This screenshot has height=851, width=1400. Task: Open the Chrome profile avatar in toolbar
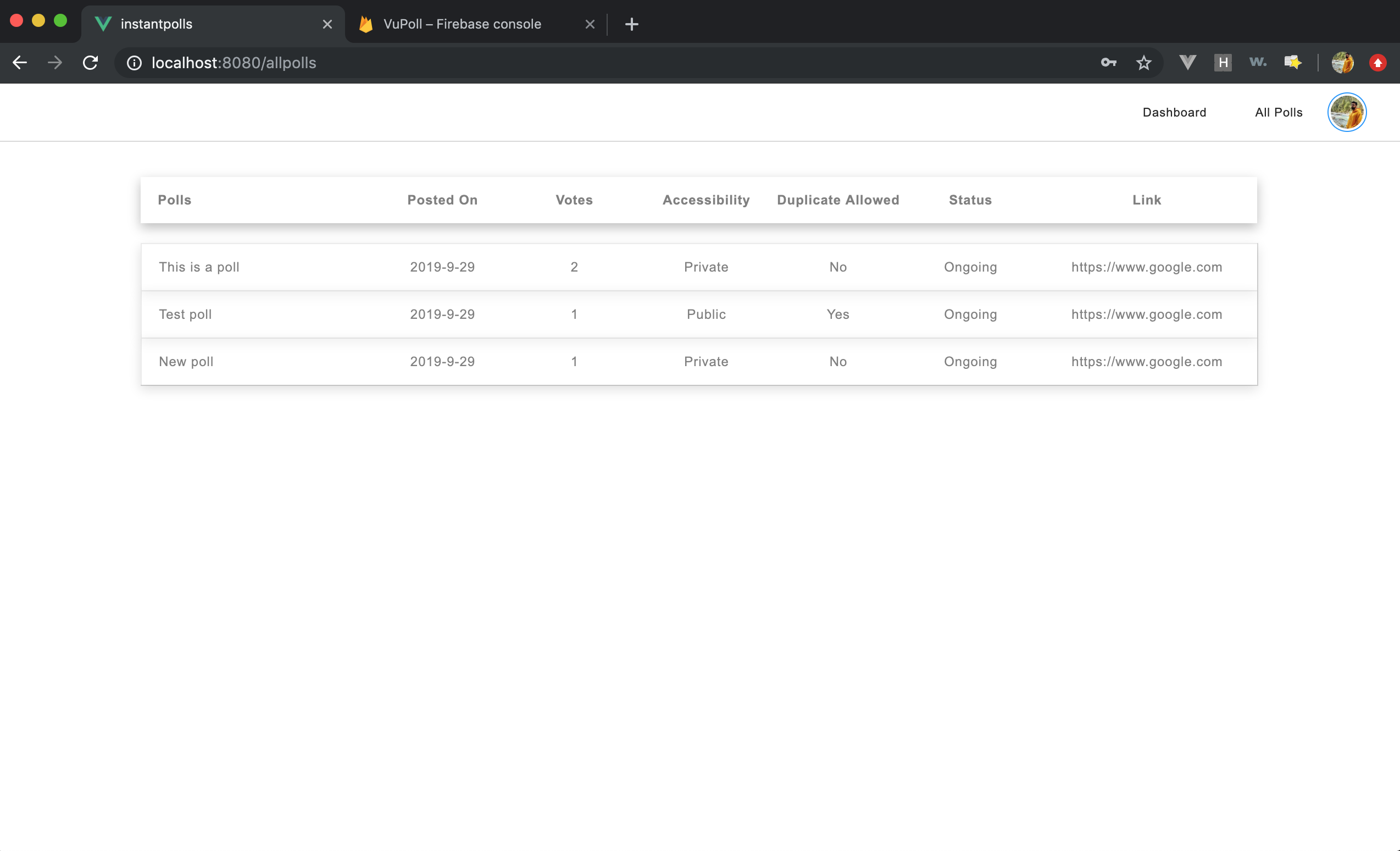pyautogui.click(x=1342, y=63)
